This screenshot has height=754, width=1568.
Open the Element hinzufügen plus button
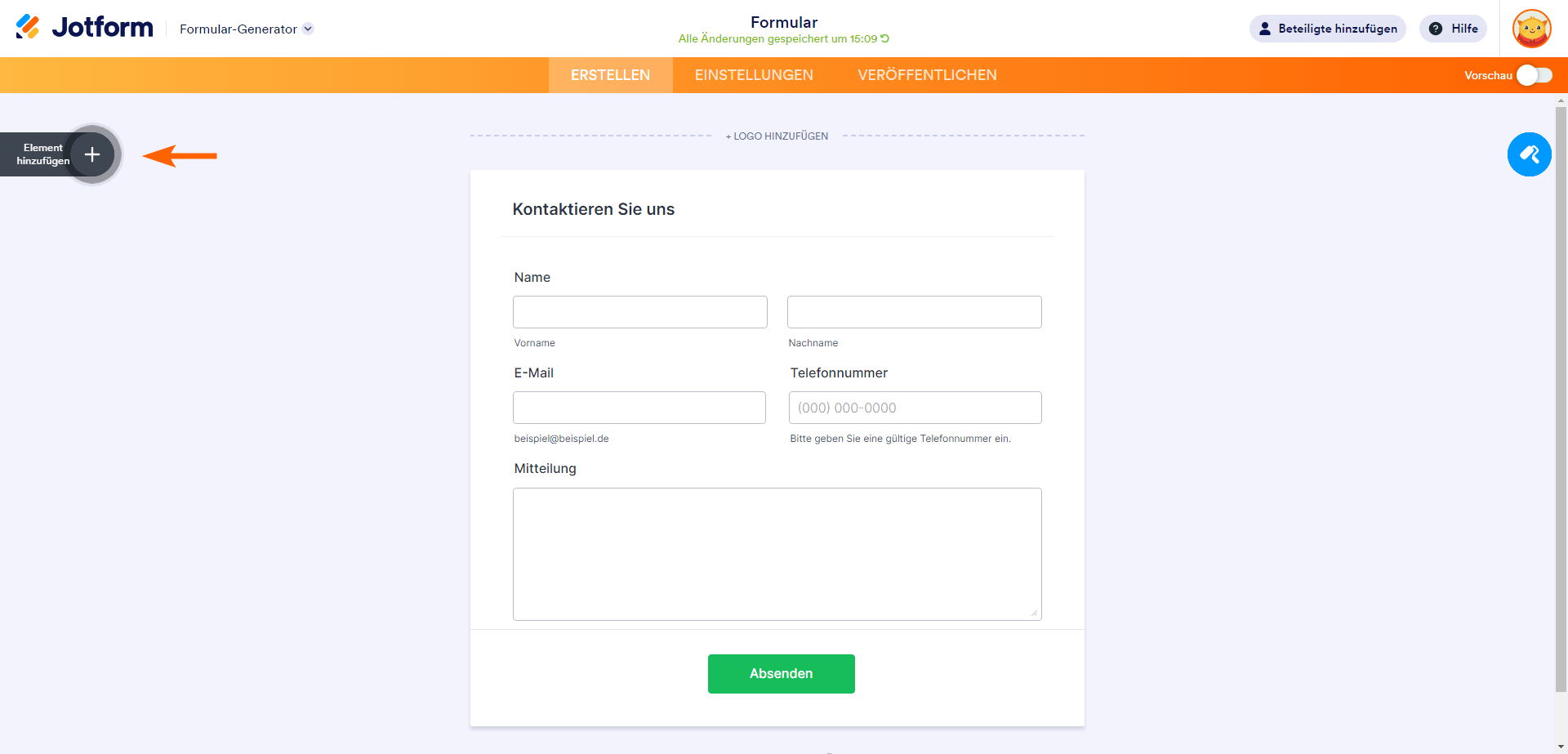[92, 154]
